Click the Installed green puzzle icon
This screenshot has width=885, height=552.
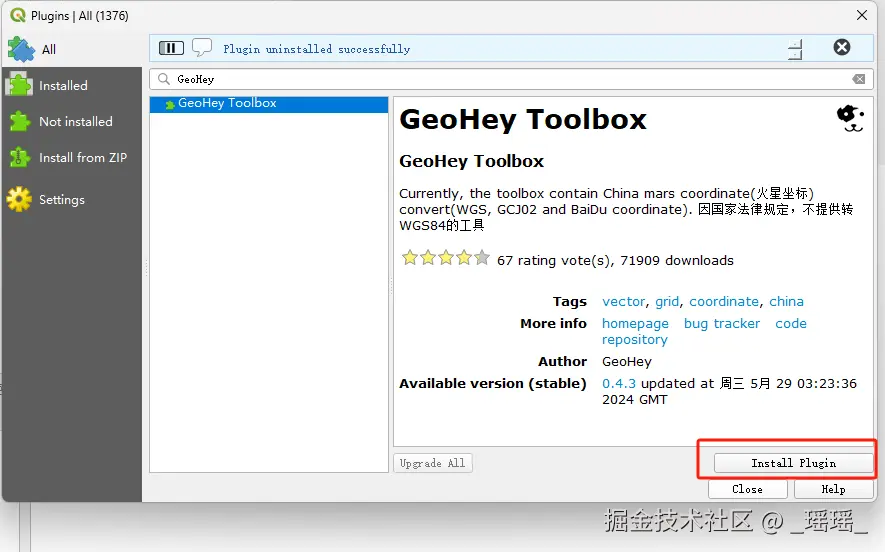coord(19,85)
